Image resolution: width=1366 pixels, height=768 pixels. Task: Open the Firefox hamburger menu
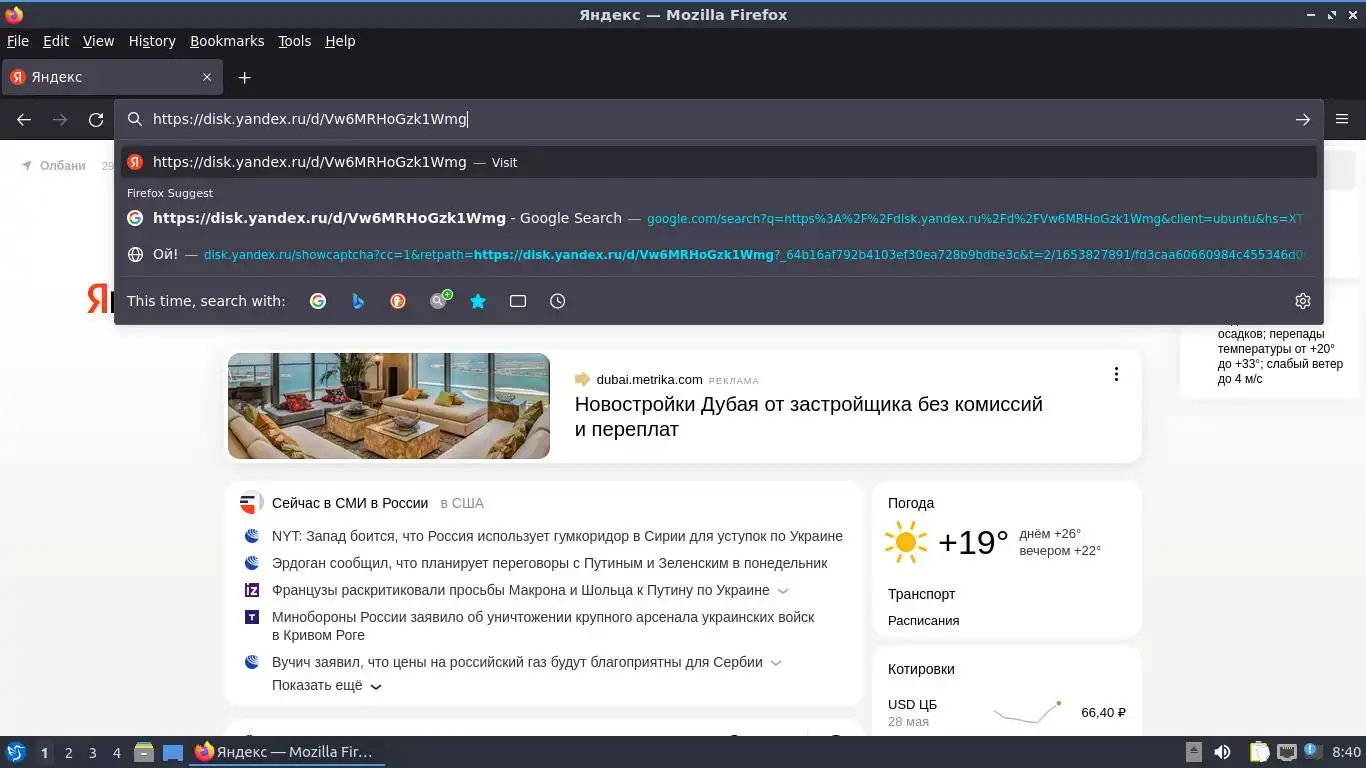(x=1342, y=119)
